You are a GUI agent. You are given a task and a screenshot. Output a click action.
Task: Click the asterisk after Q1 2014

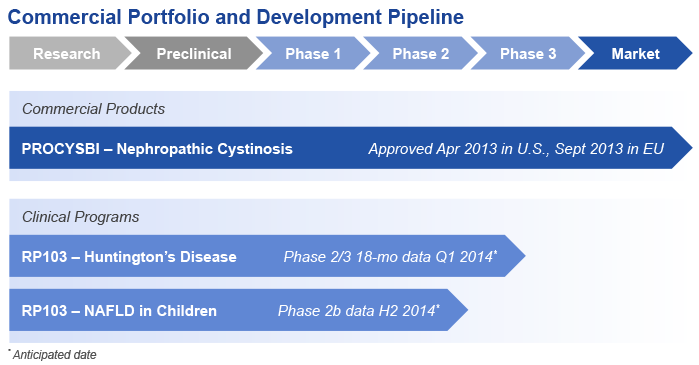tap(495, 252)
